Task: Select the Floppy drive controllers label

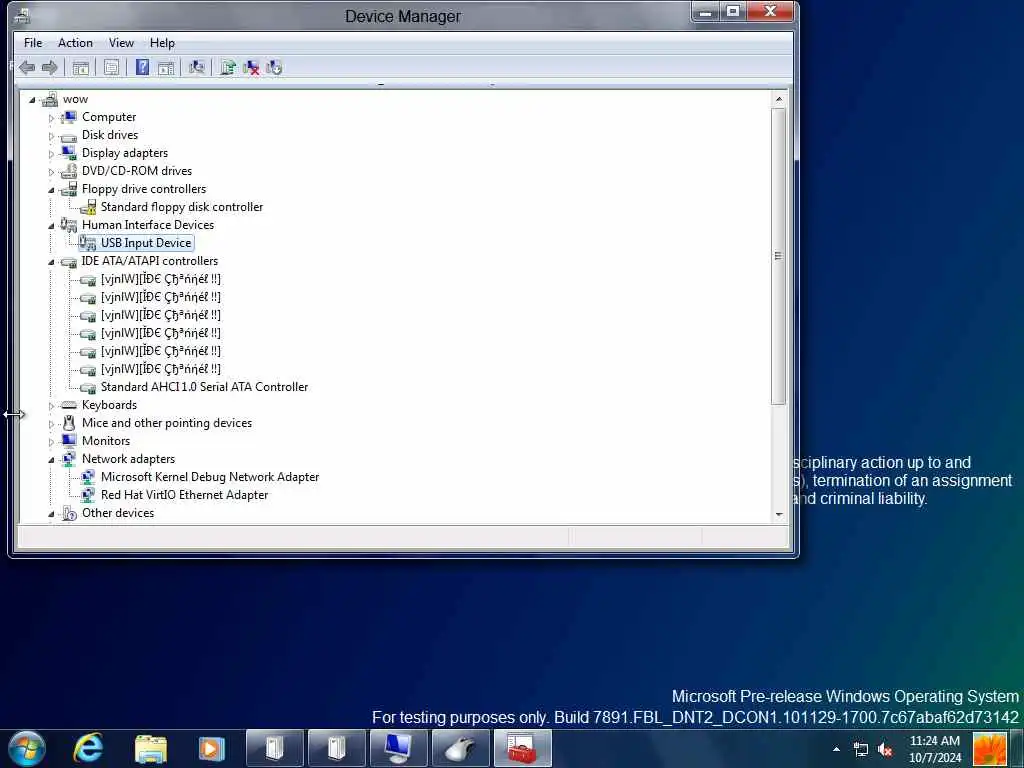Action: 144,189
